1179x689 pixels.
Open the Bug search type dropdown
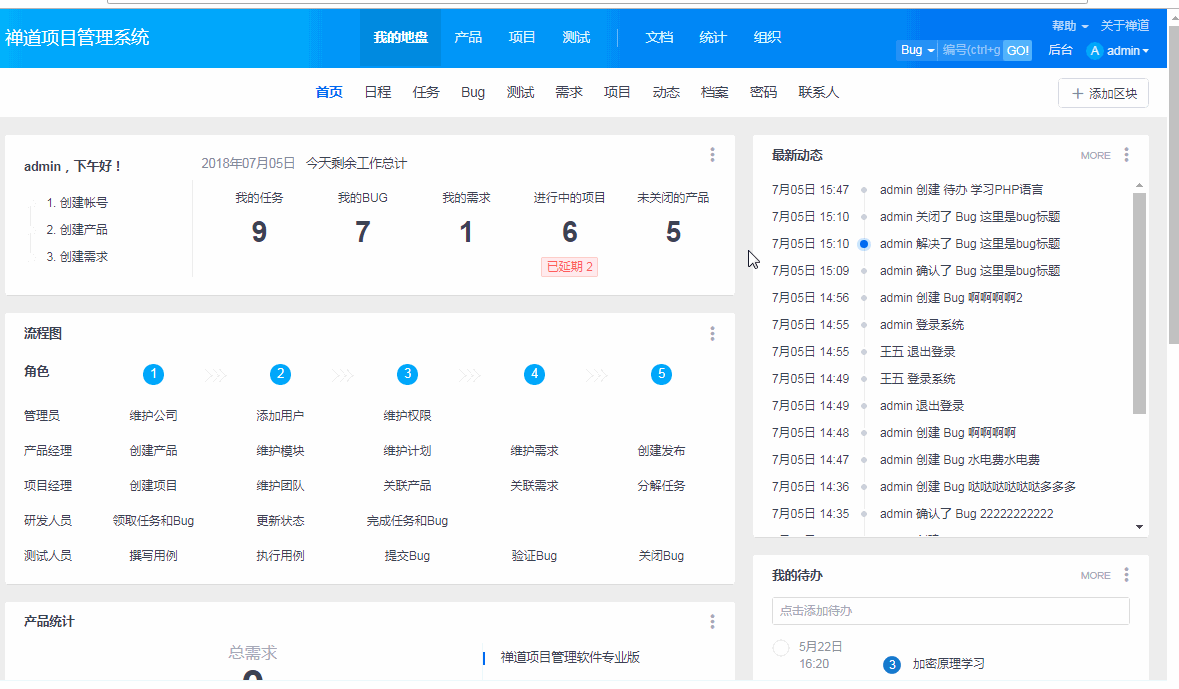coord(917,50)
